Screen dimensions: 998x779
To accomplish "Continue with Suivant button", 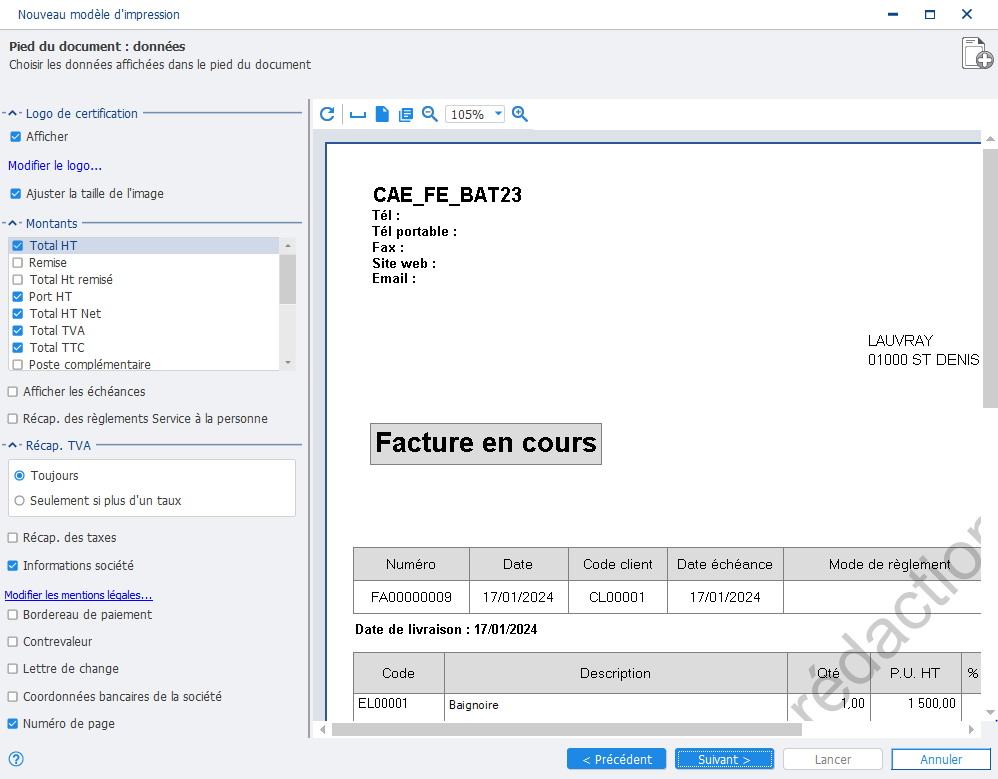I will click(724, 759).
